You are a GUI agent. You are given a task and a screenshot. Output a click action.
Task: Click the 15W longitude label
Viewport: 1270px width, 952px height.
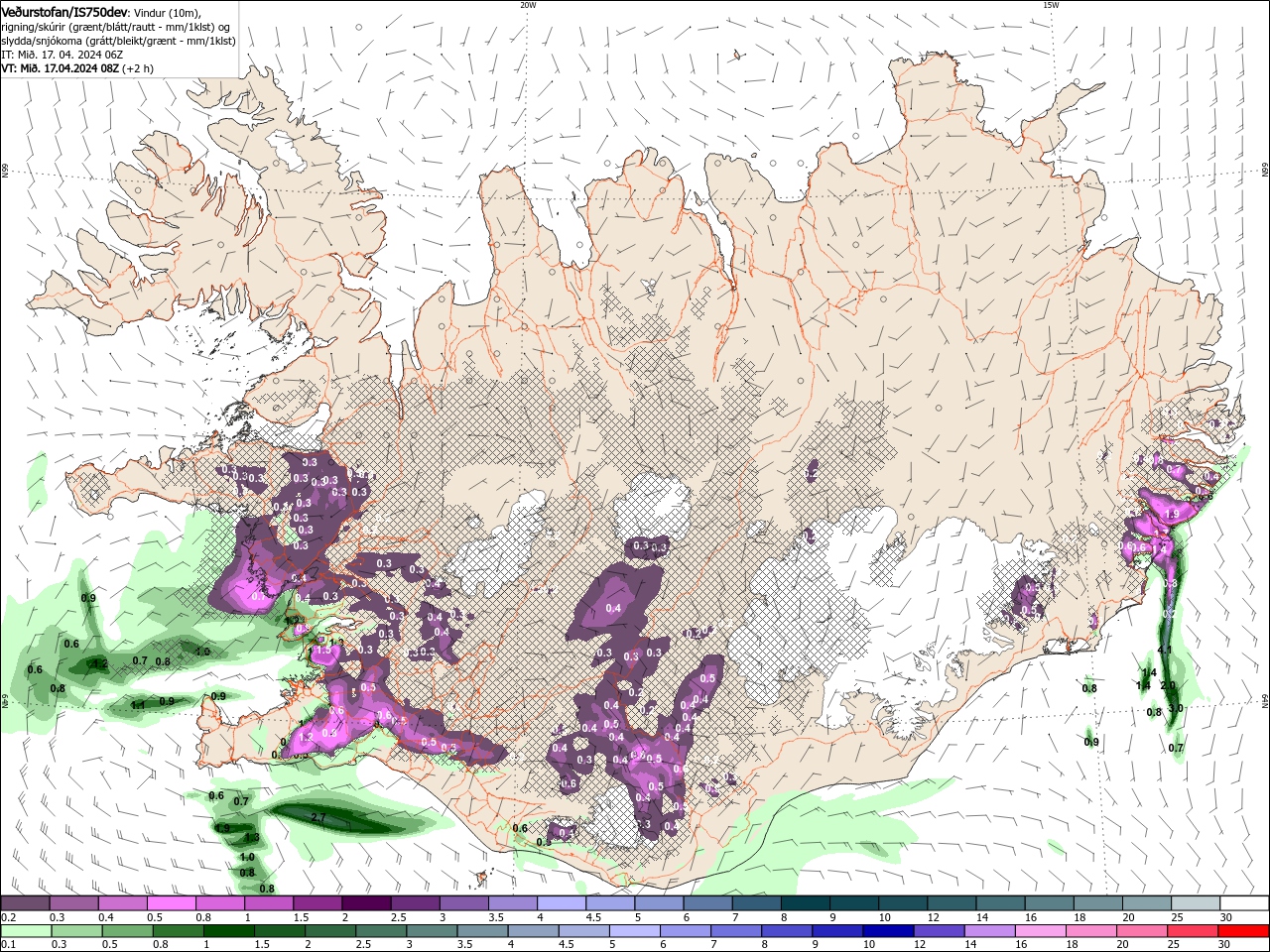(1051, 5)
